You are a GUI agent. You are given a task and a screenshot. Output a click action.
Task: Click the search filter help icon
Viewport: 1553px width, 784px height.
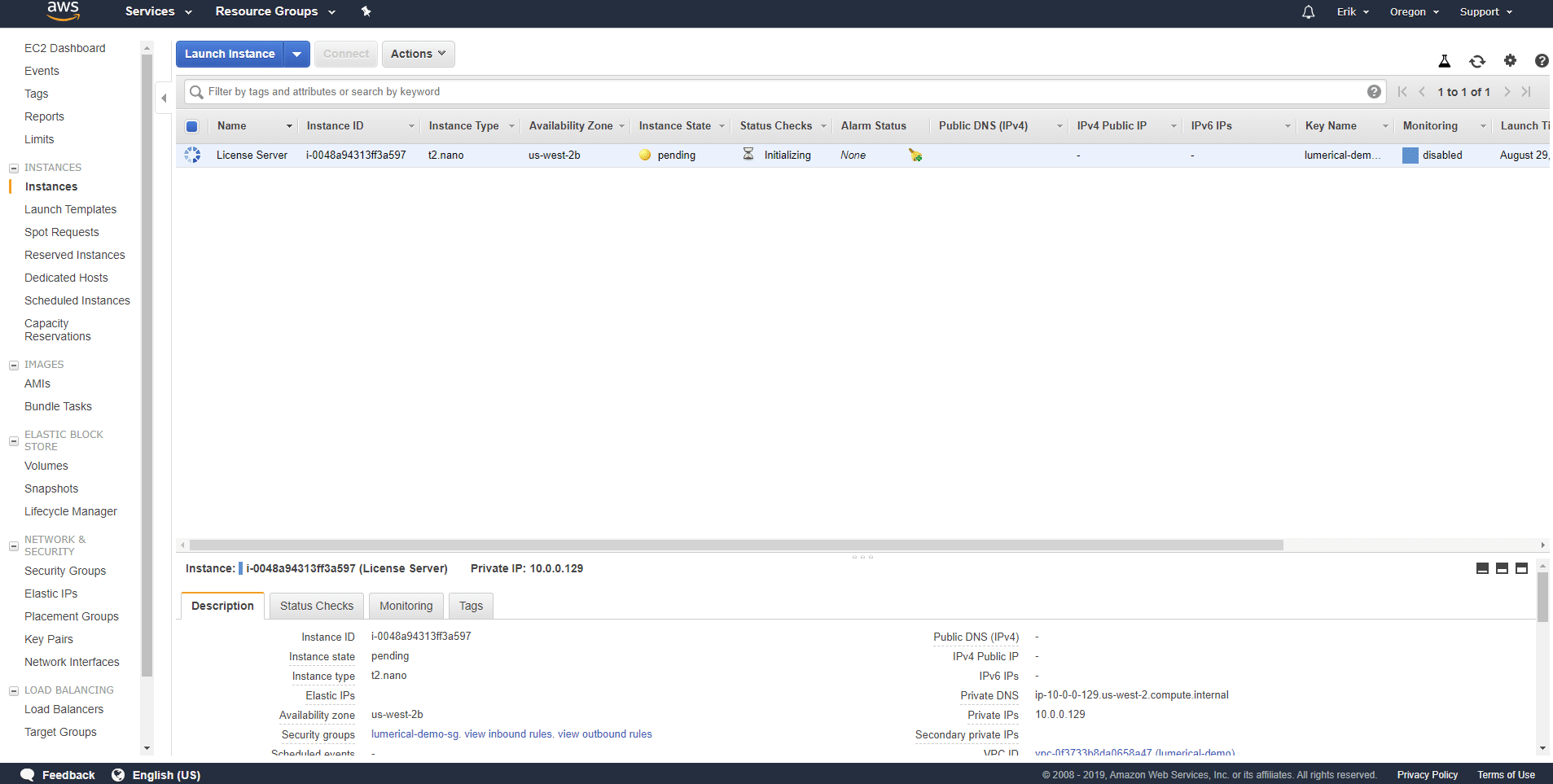point(1374,92)
